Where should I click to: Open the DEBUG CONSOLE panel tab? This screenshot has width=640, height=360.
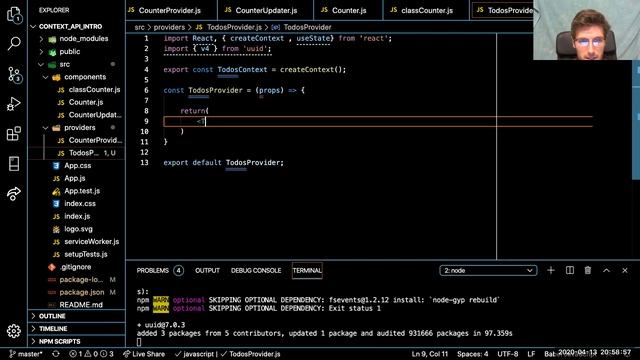[x=256, y=271]
